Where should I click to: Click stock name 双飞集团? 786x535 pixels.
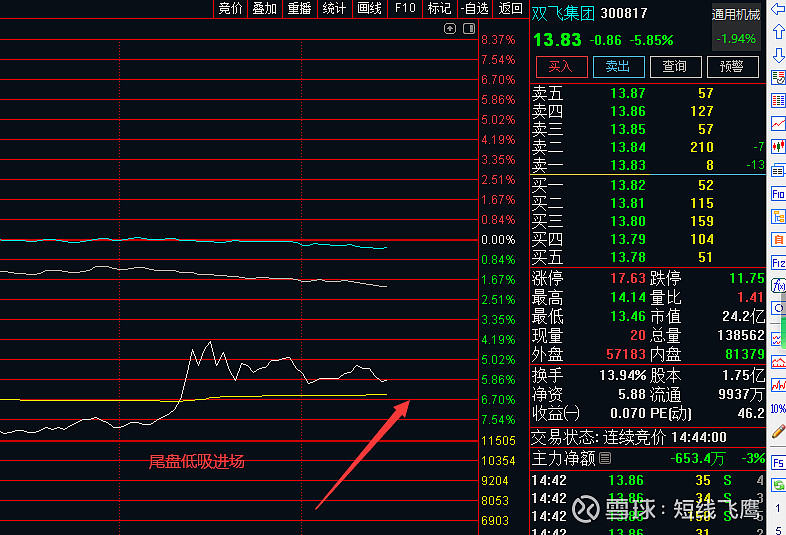pos(563,13)
